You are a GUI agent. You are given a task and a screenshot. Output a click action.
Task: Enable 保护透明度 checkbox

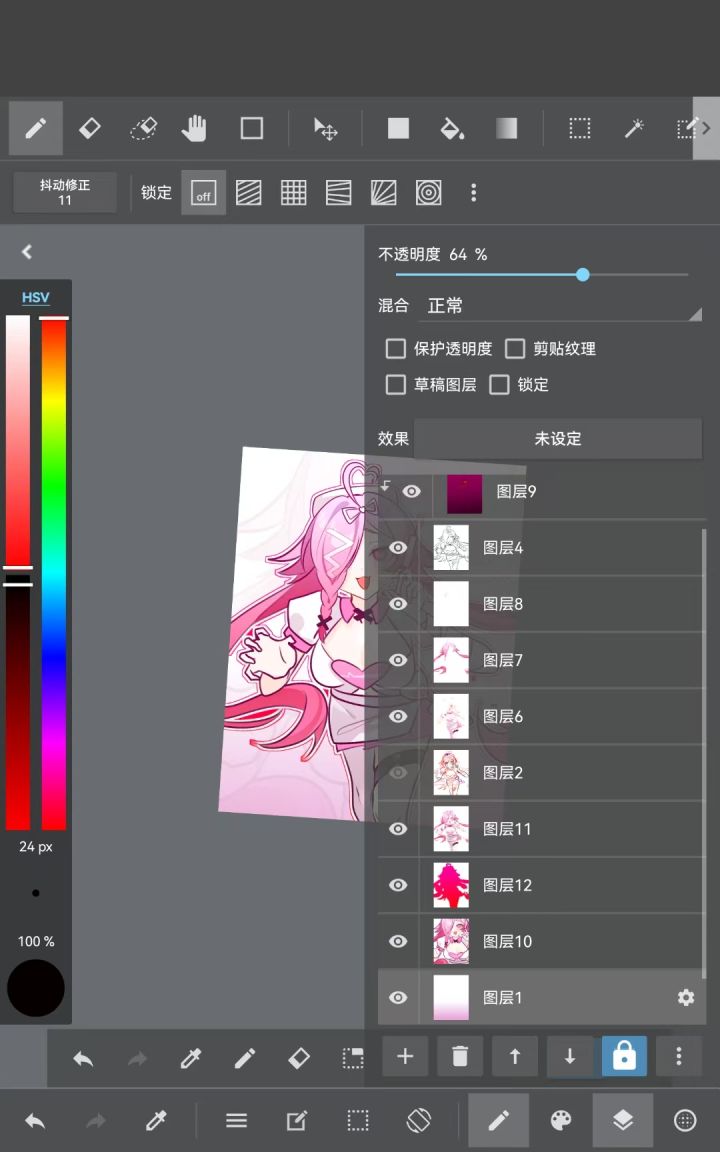coord(395,348)
